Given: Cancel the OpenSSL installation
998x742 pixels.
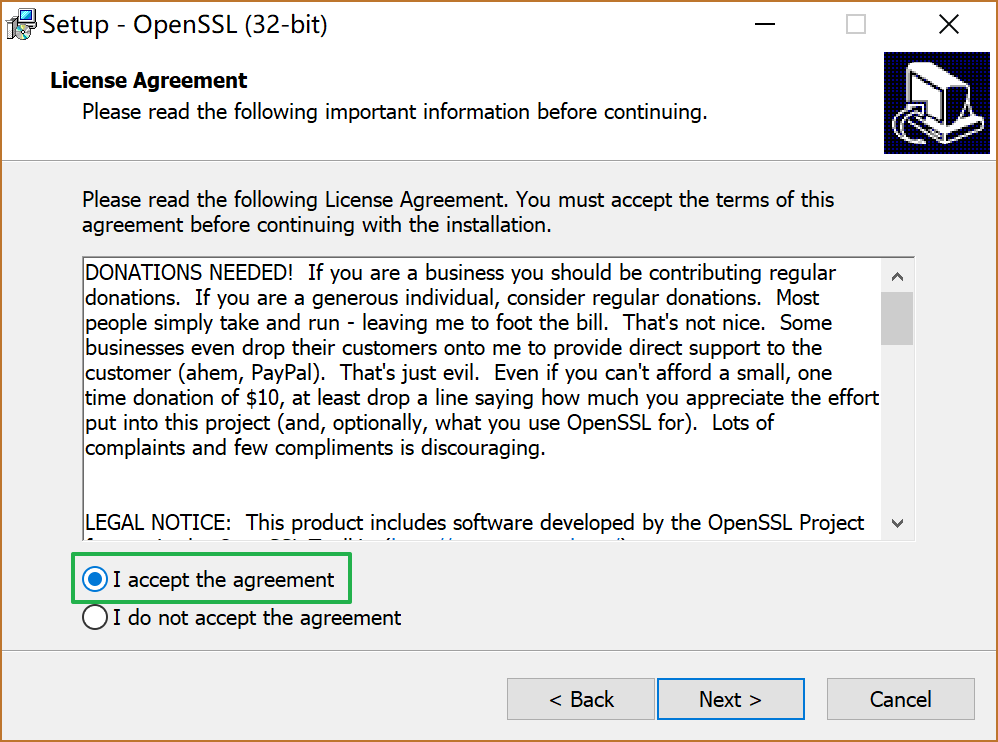Looking at the screenshot, I should pos(900,699).
